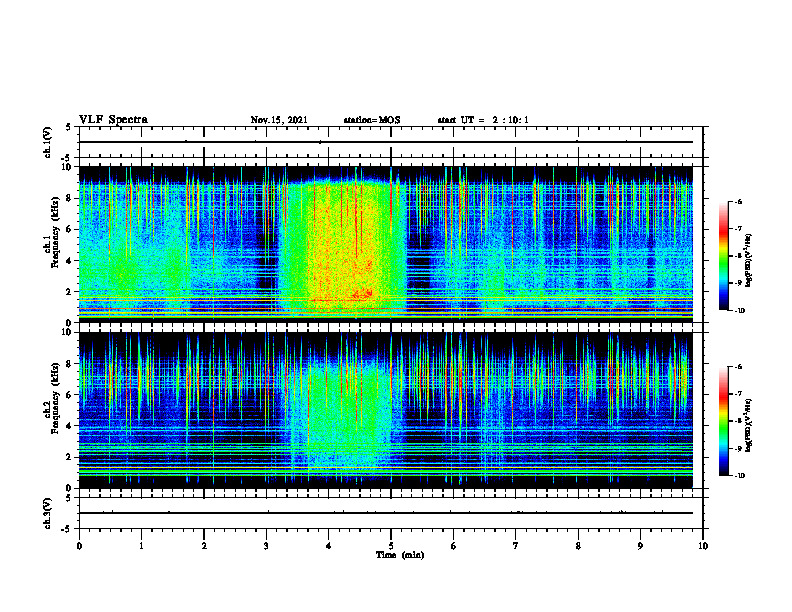Image resolution: width=792 pixels, height=612 pixels.
Task: Click the green broadband burst in ch.2 spectrogram
Action: point(349,414)
